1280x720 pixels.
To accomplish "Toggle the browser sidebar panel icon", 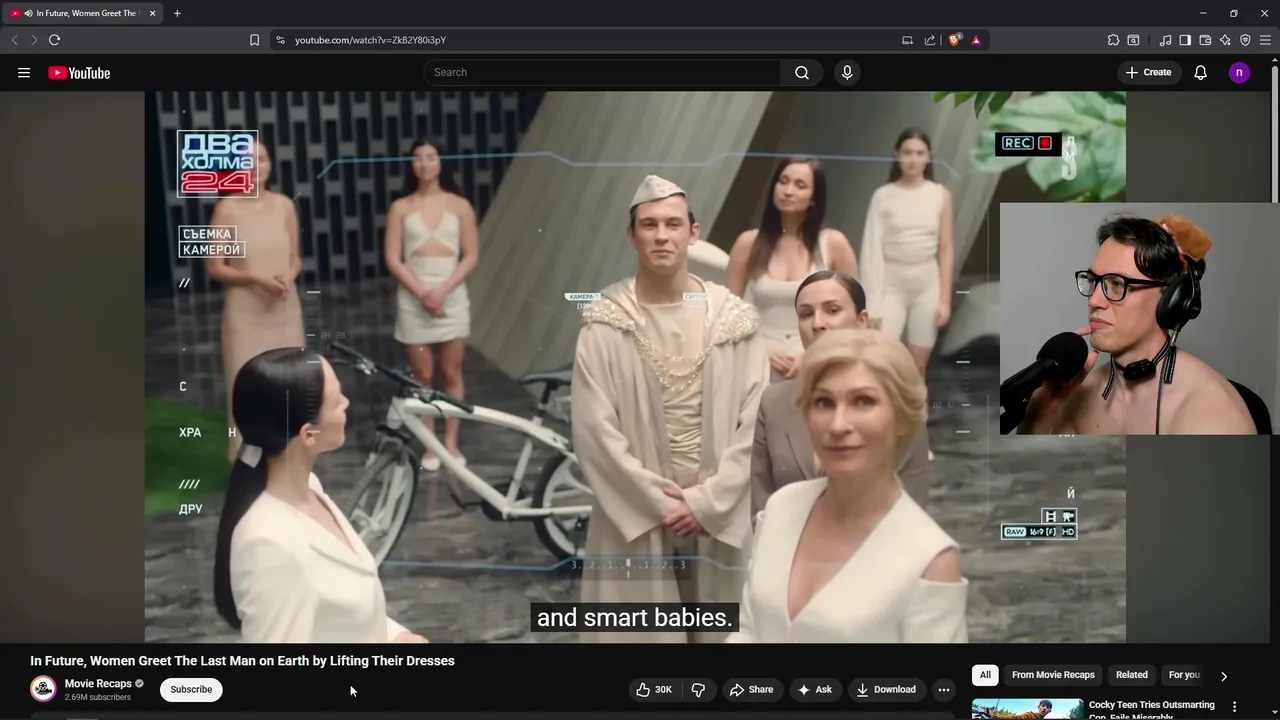I will click(1185, 40).
